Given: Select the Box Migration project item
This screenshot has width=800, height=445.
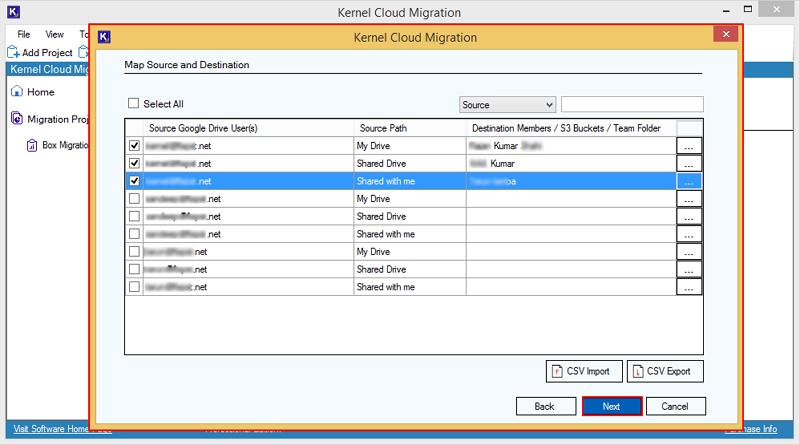Looking at the screenshot, I should 57,145.
